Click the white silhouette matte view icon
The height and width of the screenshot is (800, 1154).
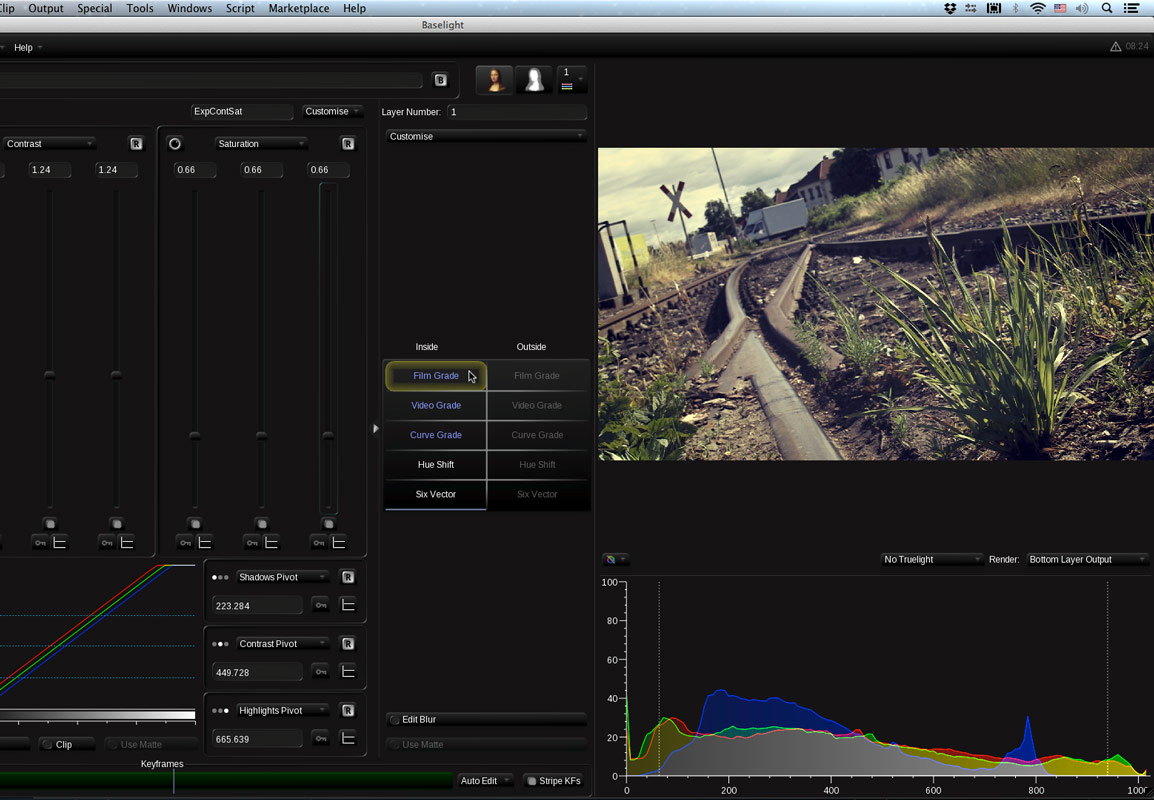(534, 80)
